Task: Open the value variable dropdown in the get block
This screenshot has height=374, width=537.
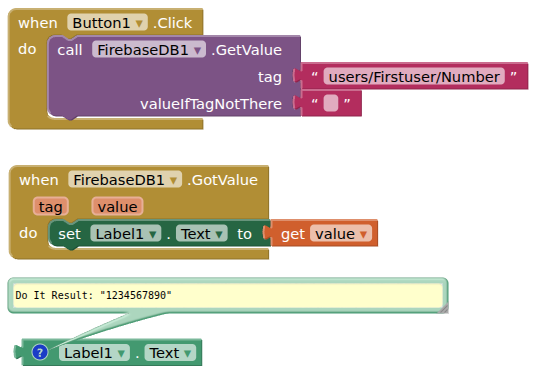Action: tap(341, 234)
